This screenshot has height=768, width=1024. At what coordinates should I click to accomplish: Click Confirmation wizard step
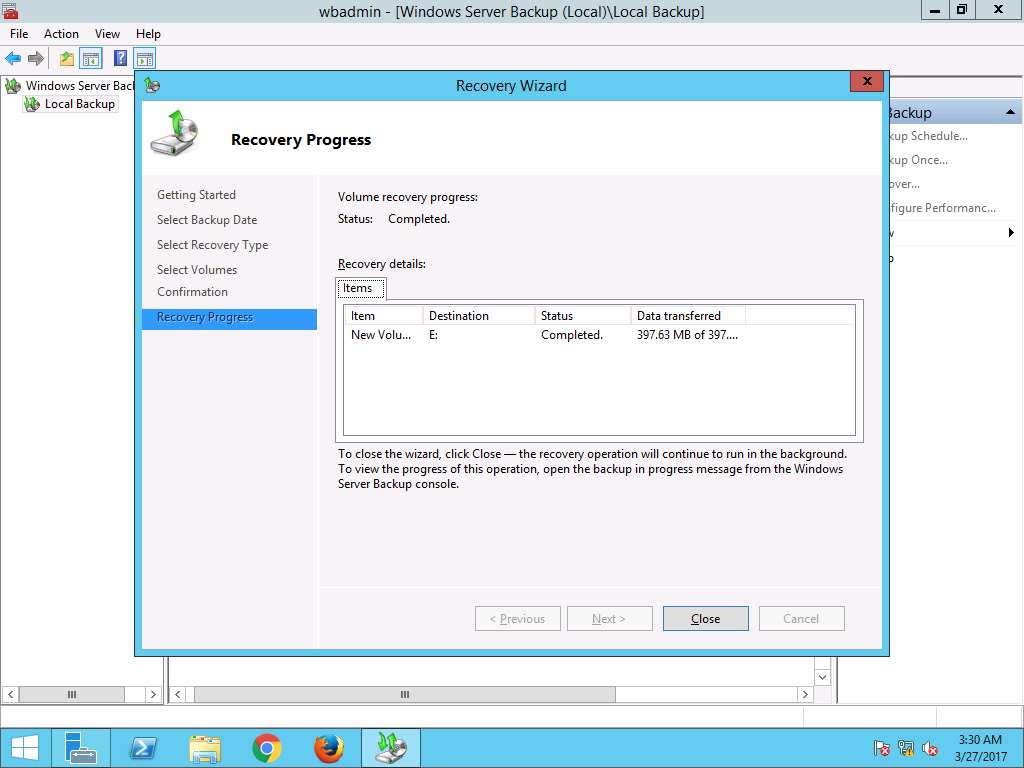[192, 292]
